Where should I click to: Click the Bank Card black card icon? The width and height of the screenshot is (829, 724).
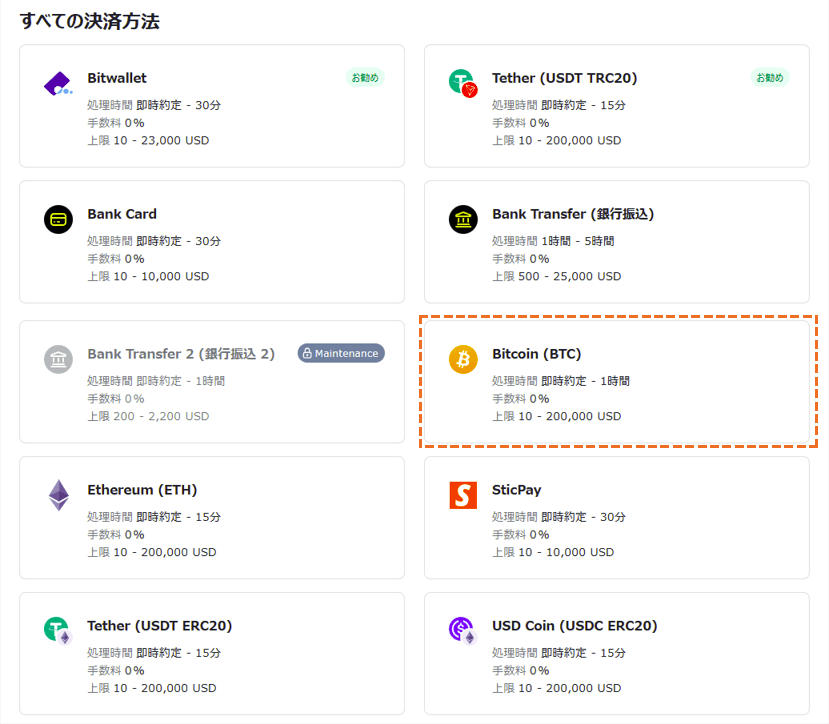point(58,219)
